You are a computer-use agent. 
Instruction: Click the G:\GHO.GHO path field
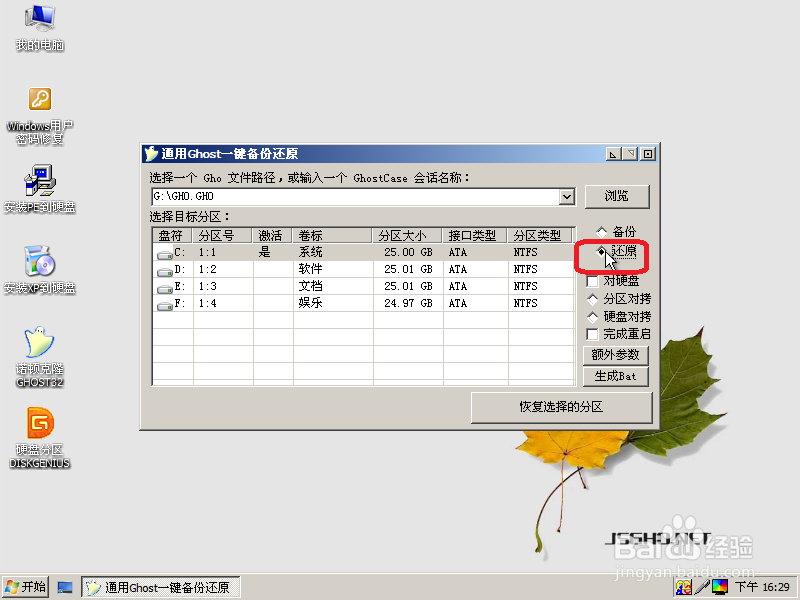tap(355, 196)
